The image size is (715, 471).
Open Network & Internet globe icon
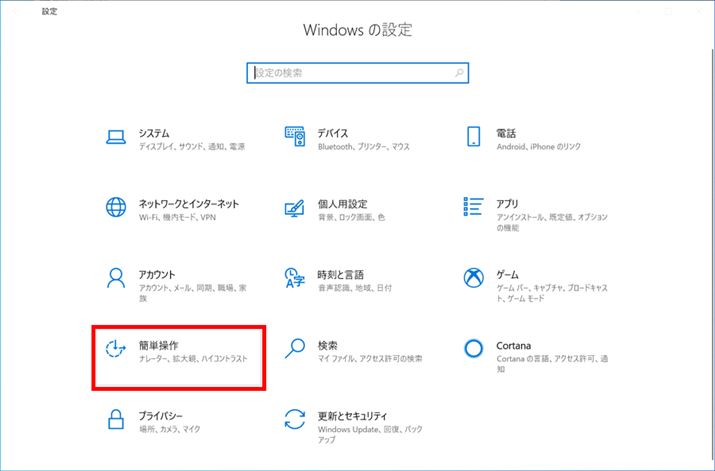[x=117, y=207]
